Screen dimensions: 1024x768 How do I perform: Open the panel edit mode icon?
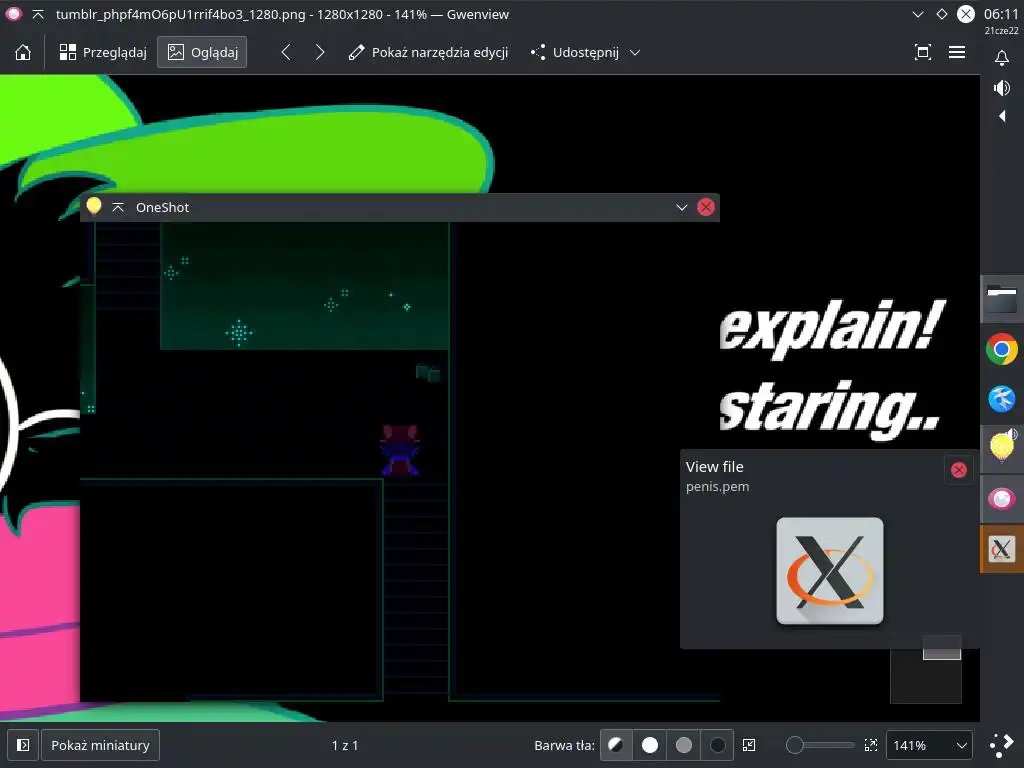point(1002,745)
